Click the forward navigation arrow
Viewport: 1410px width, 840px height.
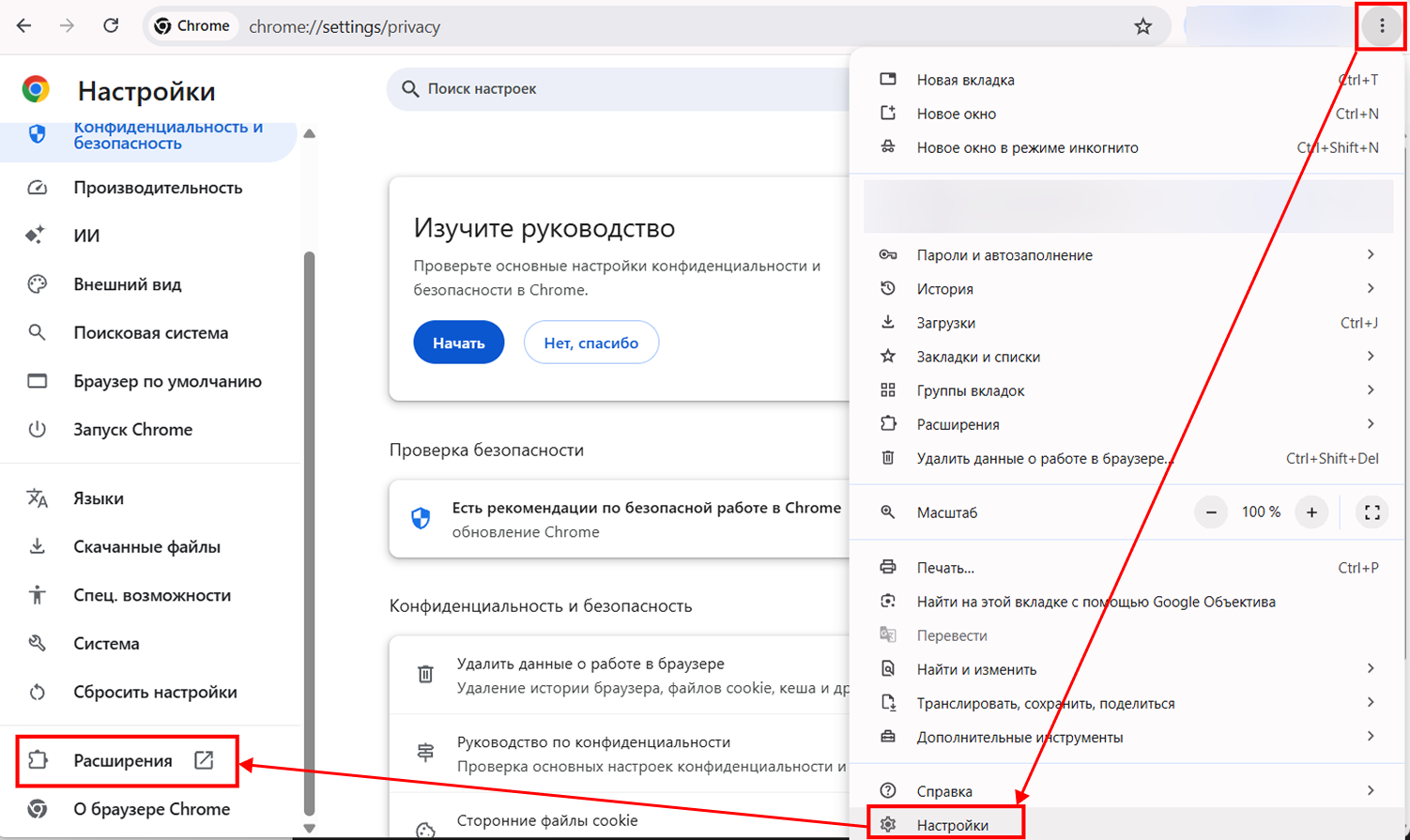pyautogui.click(x=67, y=26)
